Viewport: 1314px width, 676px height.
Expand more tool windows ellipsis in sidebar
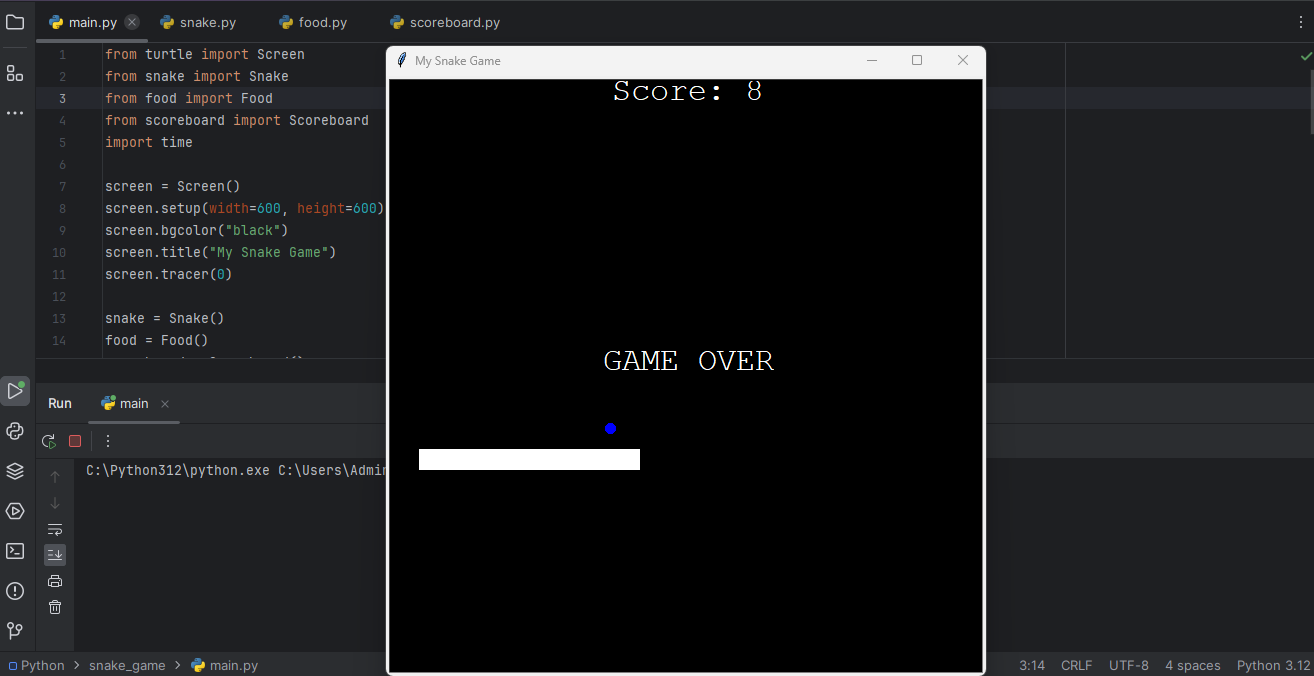[15, 113]
